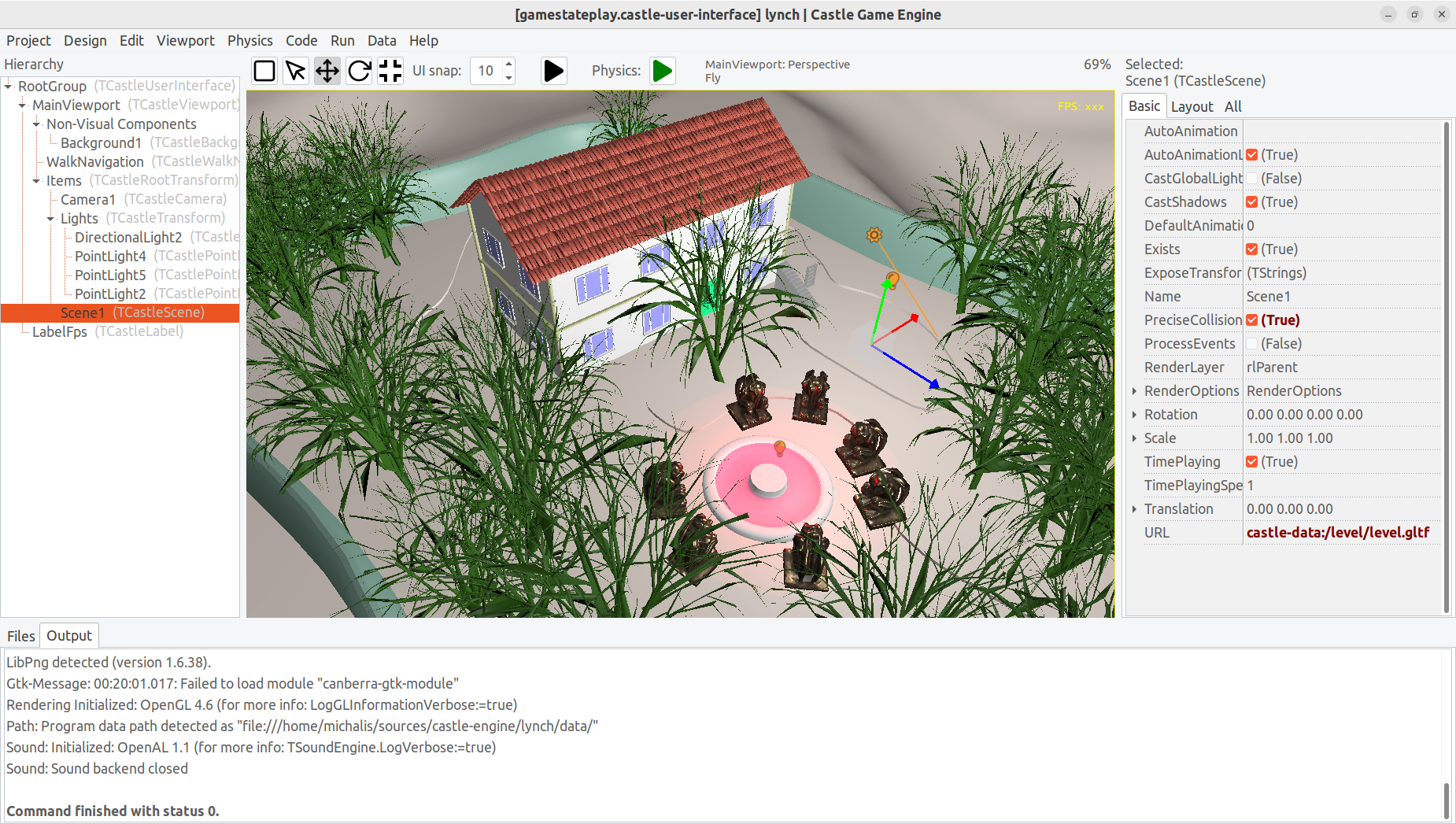Enable the CastGlobalLights checkbox

[1251, 179]
